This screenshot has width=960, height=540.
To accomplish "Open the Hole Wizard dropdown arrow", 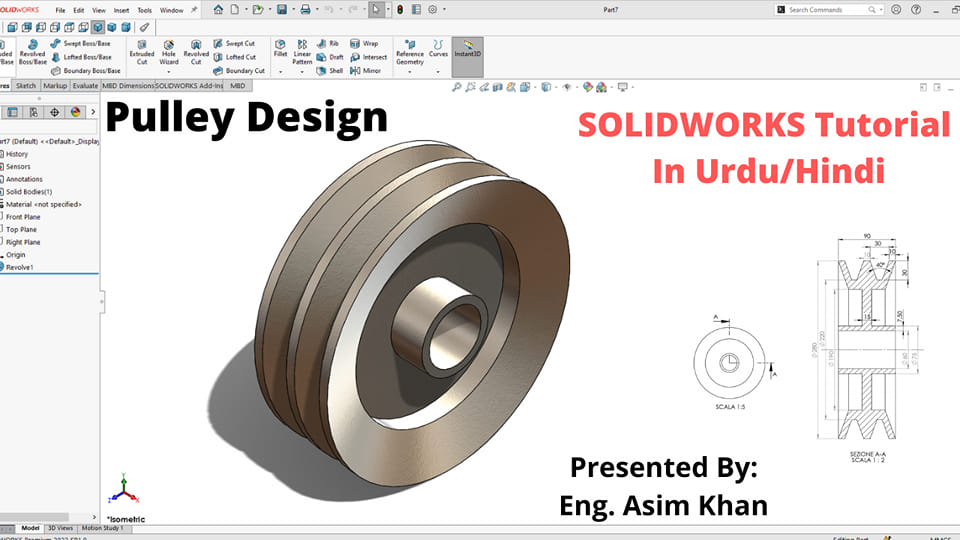I will click(x=169, y=72).
